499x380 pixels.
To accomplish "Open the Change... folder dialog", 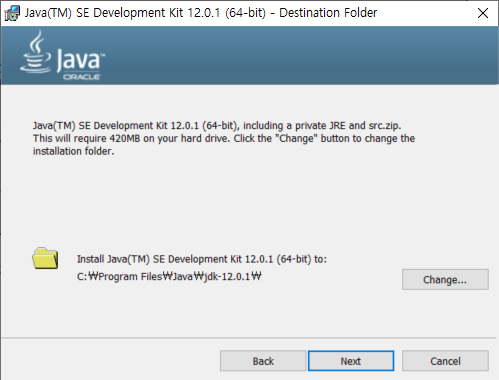I will (x=445, y=279).
